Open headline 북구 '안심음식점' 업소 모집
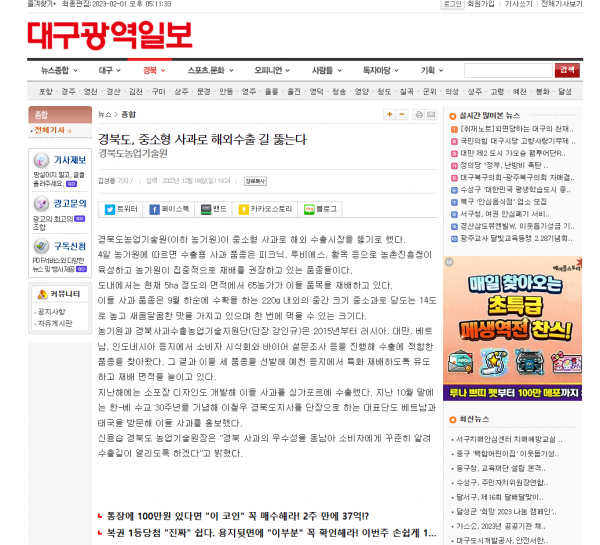Viewport: 600px width, 545px height. pyautogui.click(x=503, y=202)
